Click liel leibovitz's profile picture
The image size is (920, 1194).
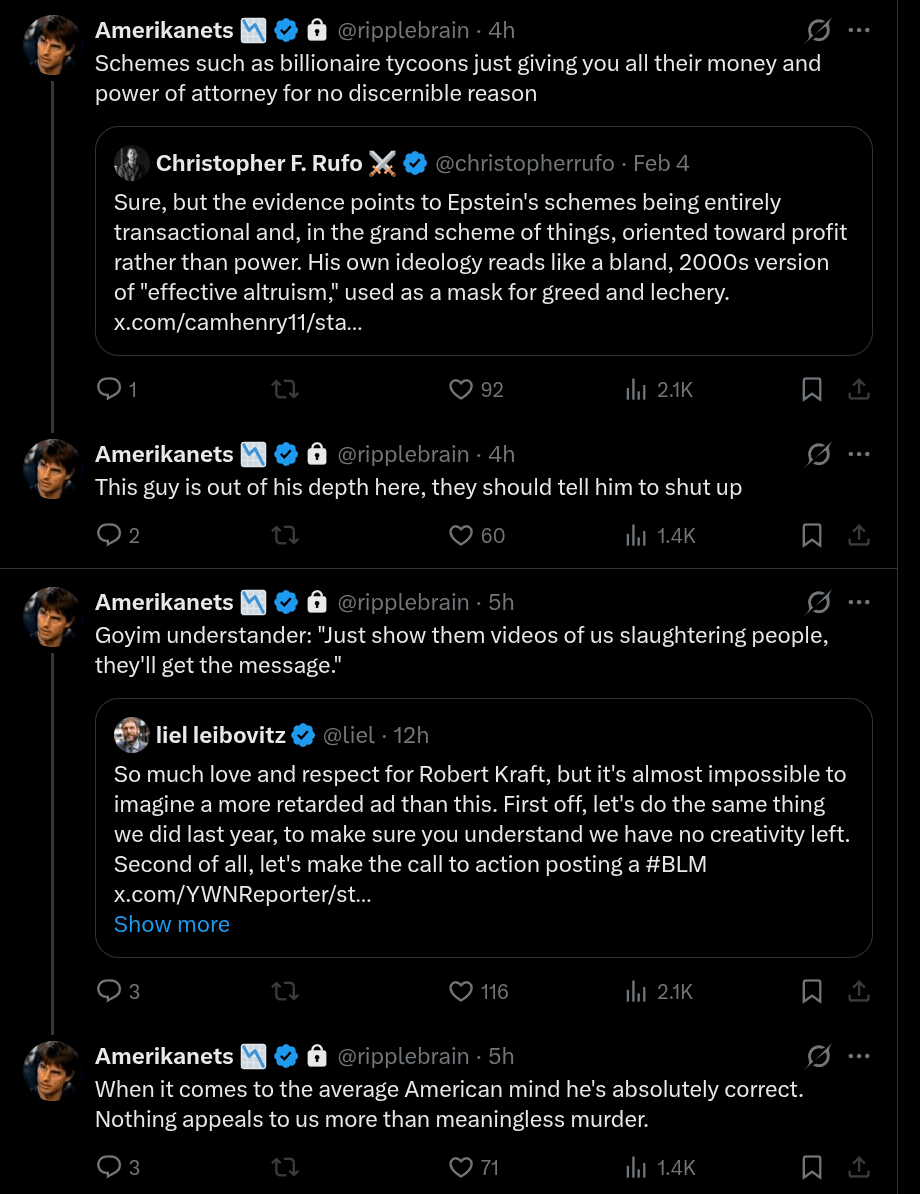[132, 735]
